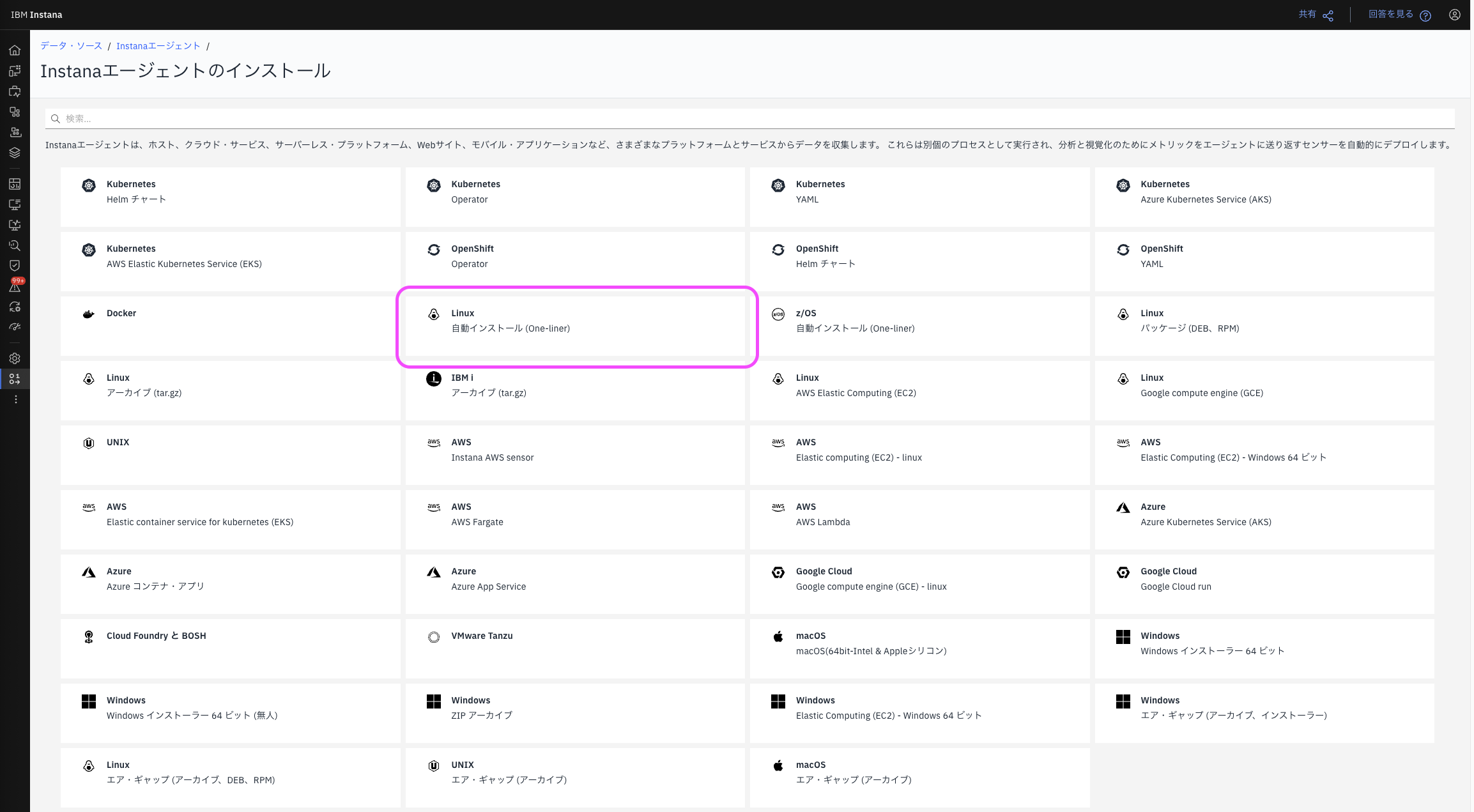Click the alerts icon with 99+ badge

point(15,286)
